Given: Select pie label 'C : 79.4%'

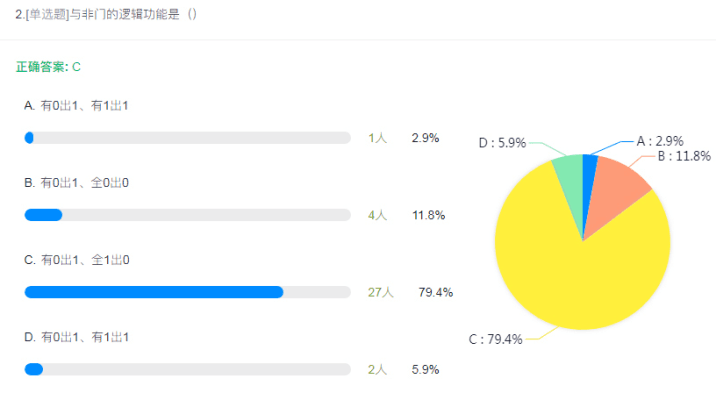Looking at the screenshot, I should (496, 339).
